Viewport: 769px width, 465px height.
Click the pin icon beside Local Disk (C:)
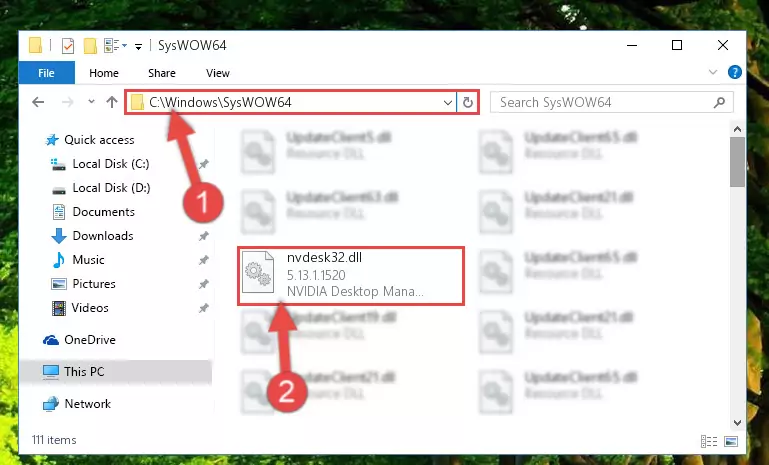click(x=204, y=164)
